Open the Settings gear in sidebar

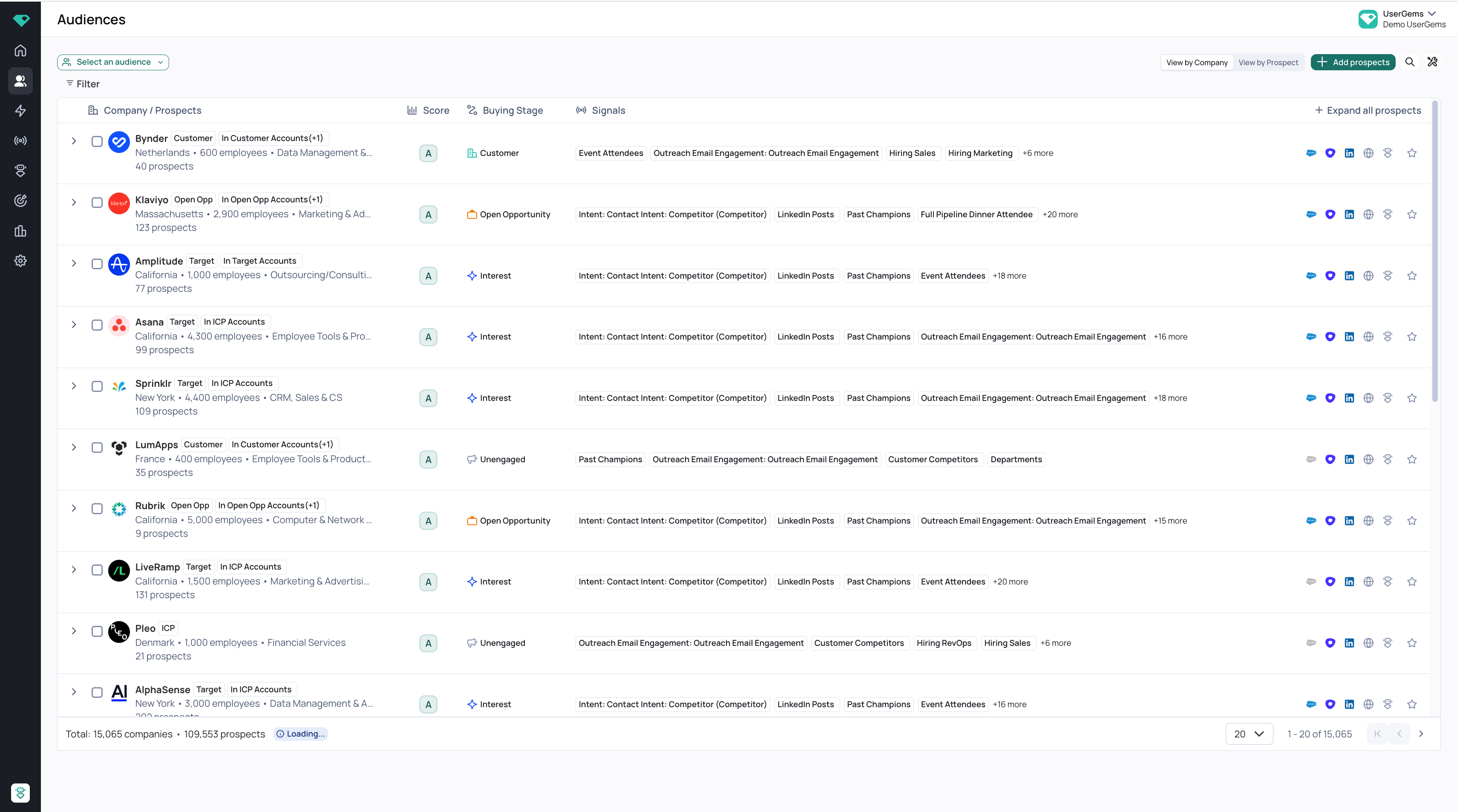click(20, 261)
